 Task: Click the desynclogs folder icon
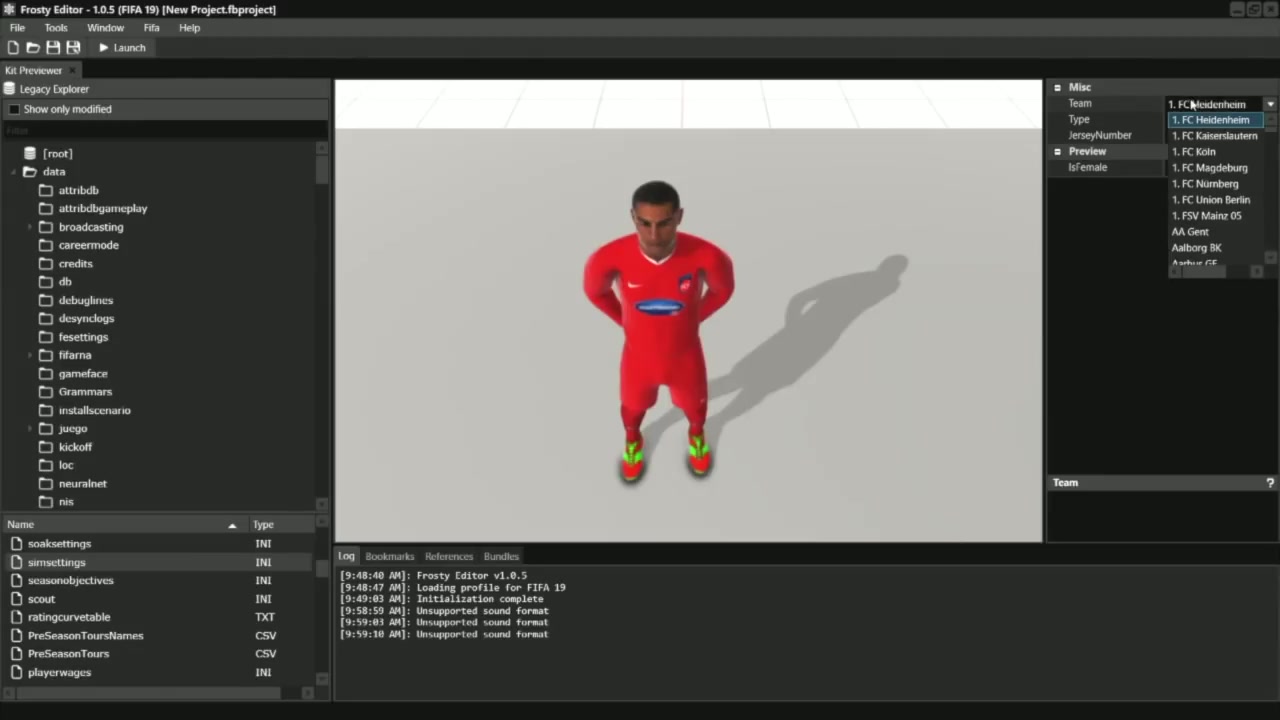click(46, 319)
